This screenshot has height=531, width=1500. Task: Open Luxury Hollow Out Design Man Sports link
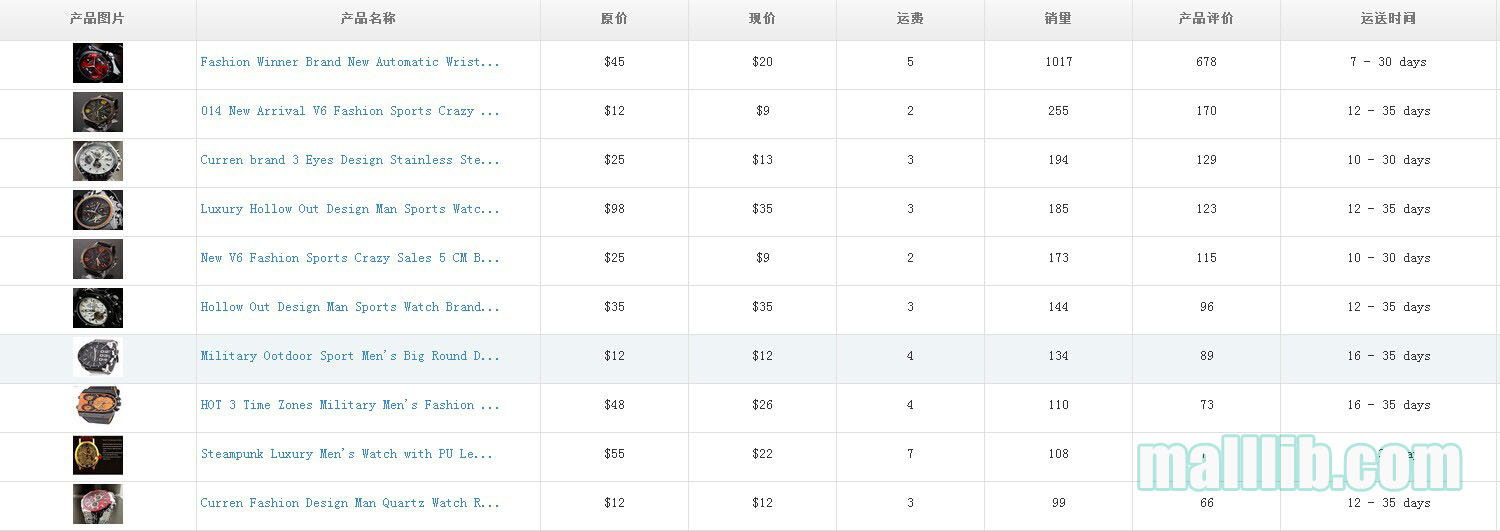click(350, 209)
